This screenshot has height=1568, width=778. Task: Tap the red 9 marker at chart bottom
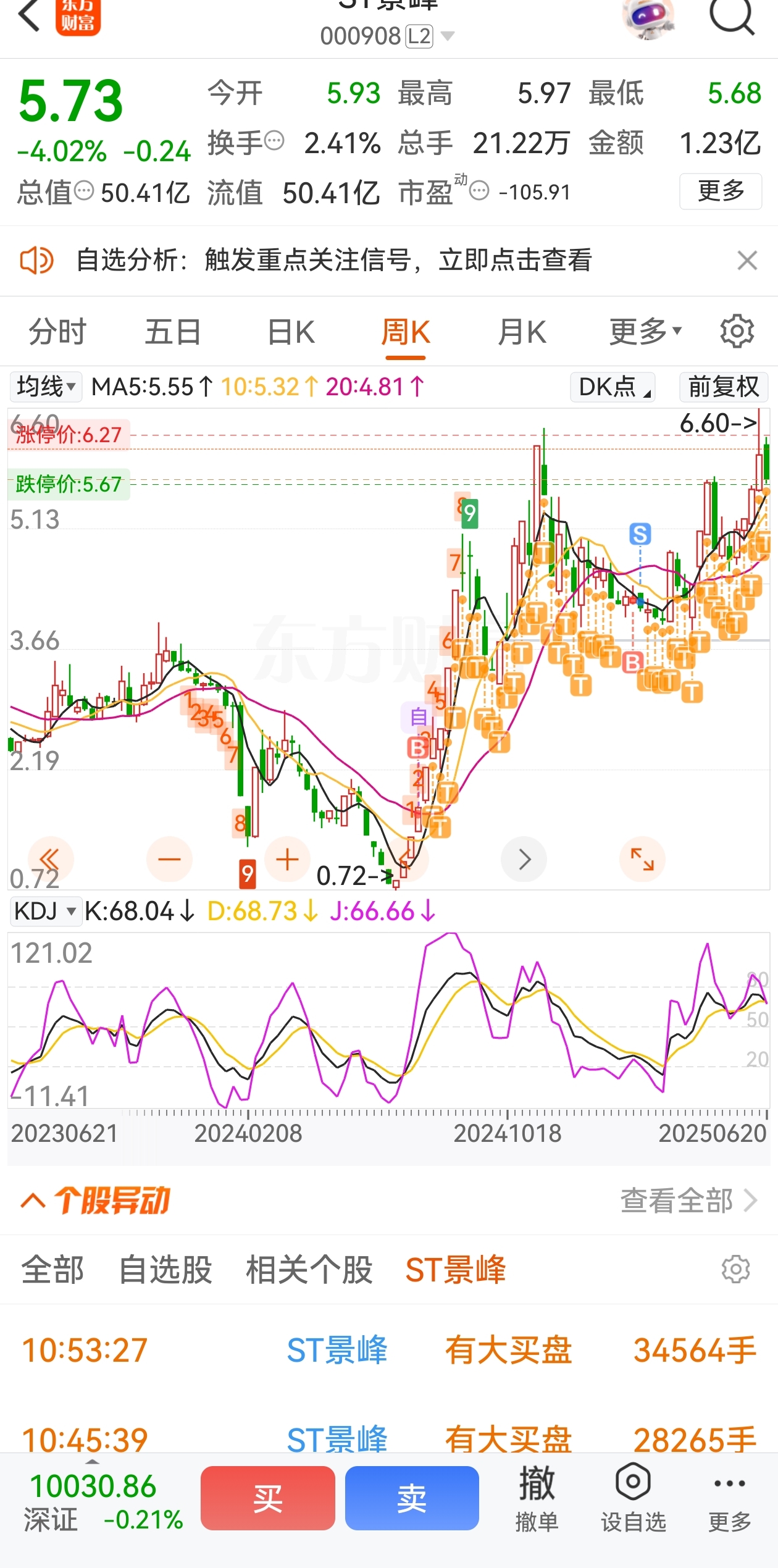point(248,874)
